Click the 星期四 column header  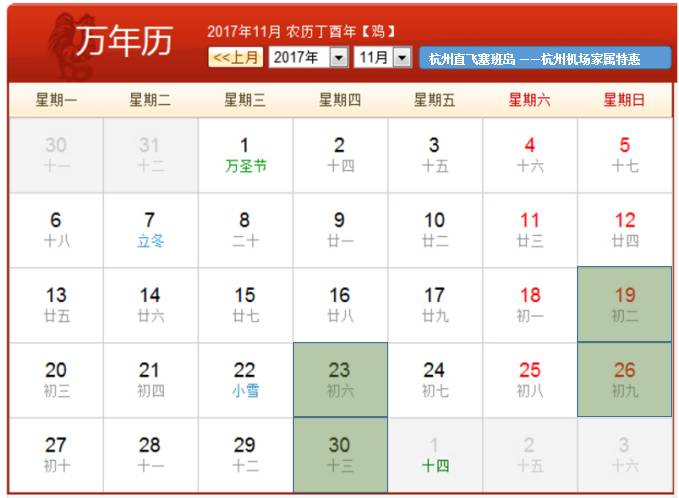[x=340, y=100]
